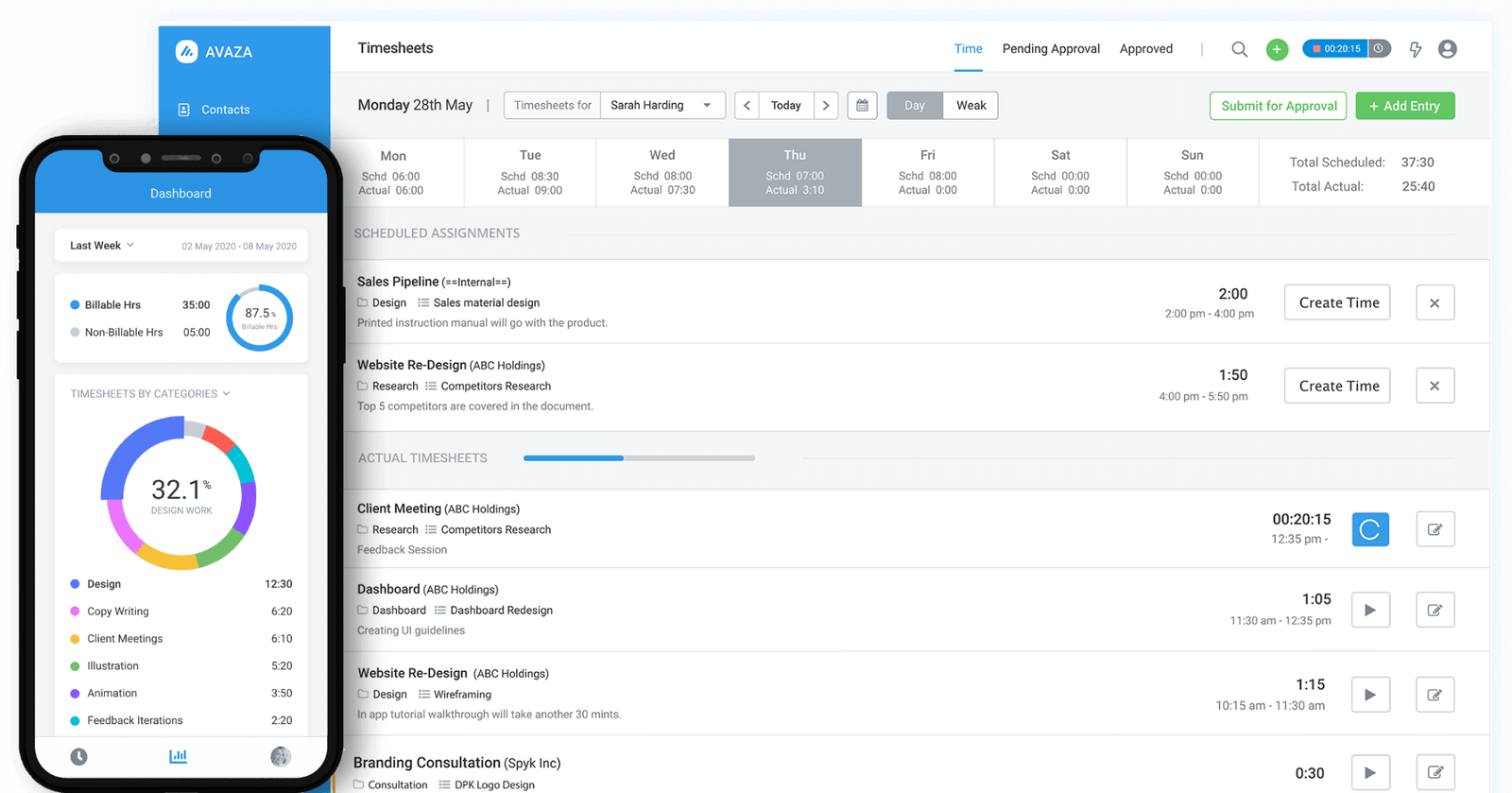Expand Timesheets by Categories dropdown
Viewport: 1512px width, 793px height.
tap(149, 394)
